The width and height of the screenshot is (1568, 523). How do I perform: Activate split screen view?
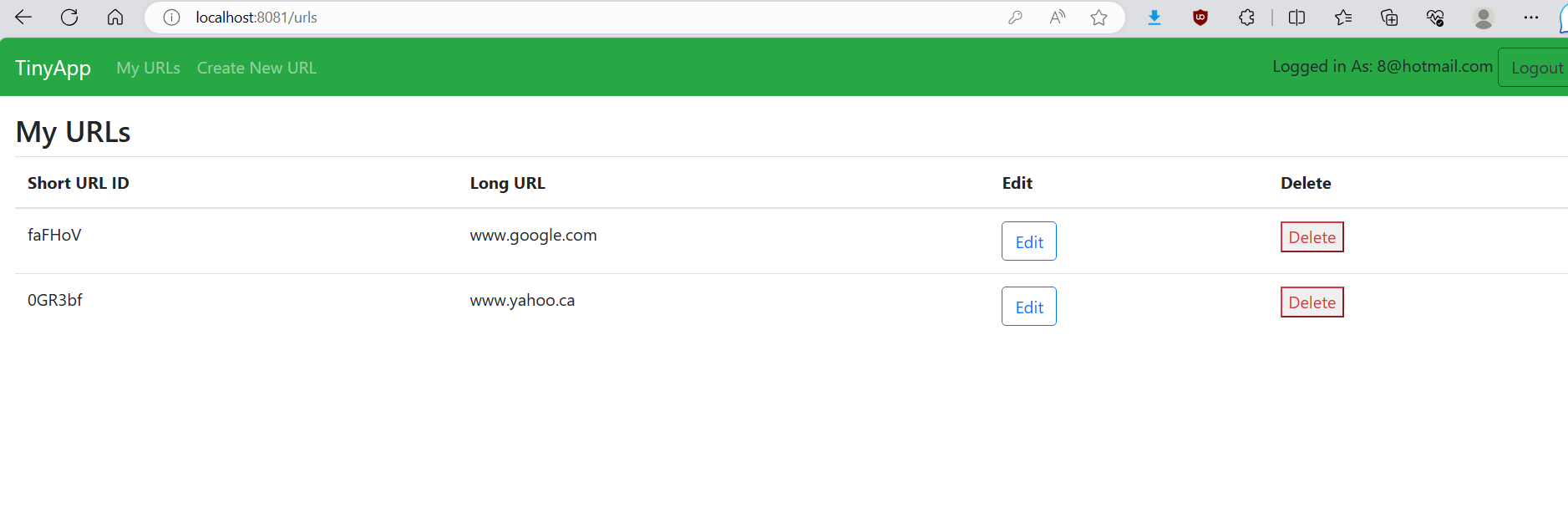1297,17
